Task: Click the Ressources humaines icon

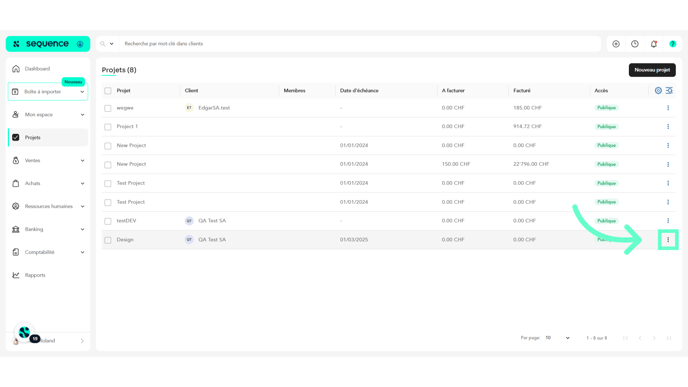Action: coord(16,206)
